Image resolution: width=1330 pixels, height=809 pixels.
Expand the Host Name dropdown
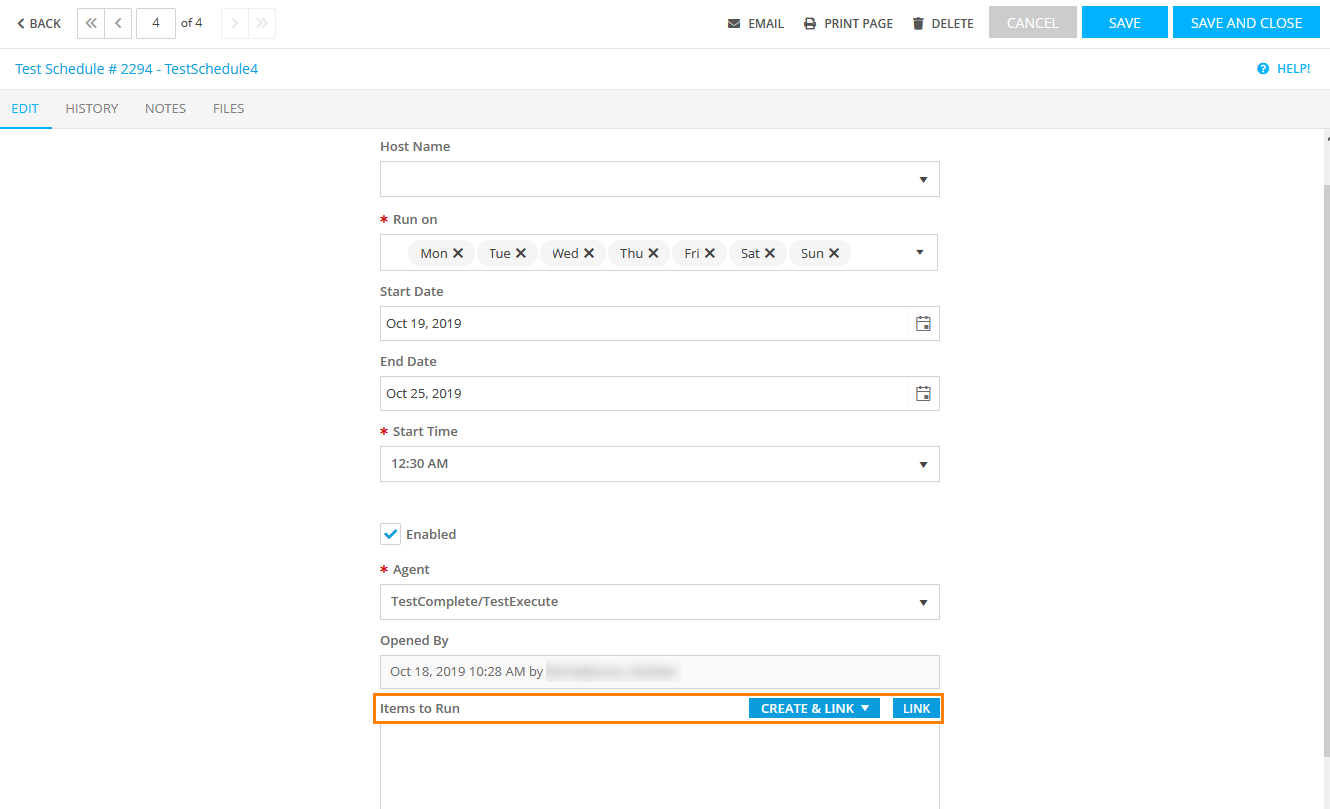(923, 180)
